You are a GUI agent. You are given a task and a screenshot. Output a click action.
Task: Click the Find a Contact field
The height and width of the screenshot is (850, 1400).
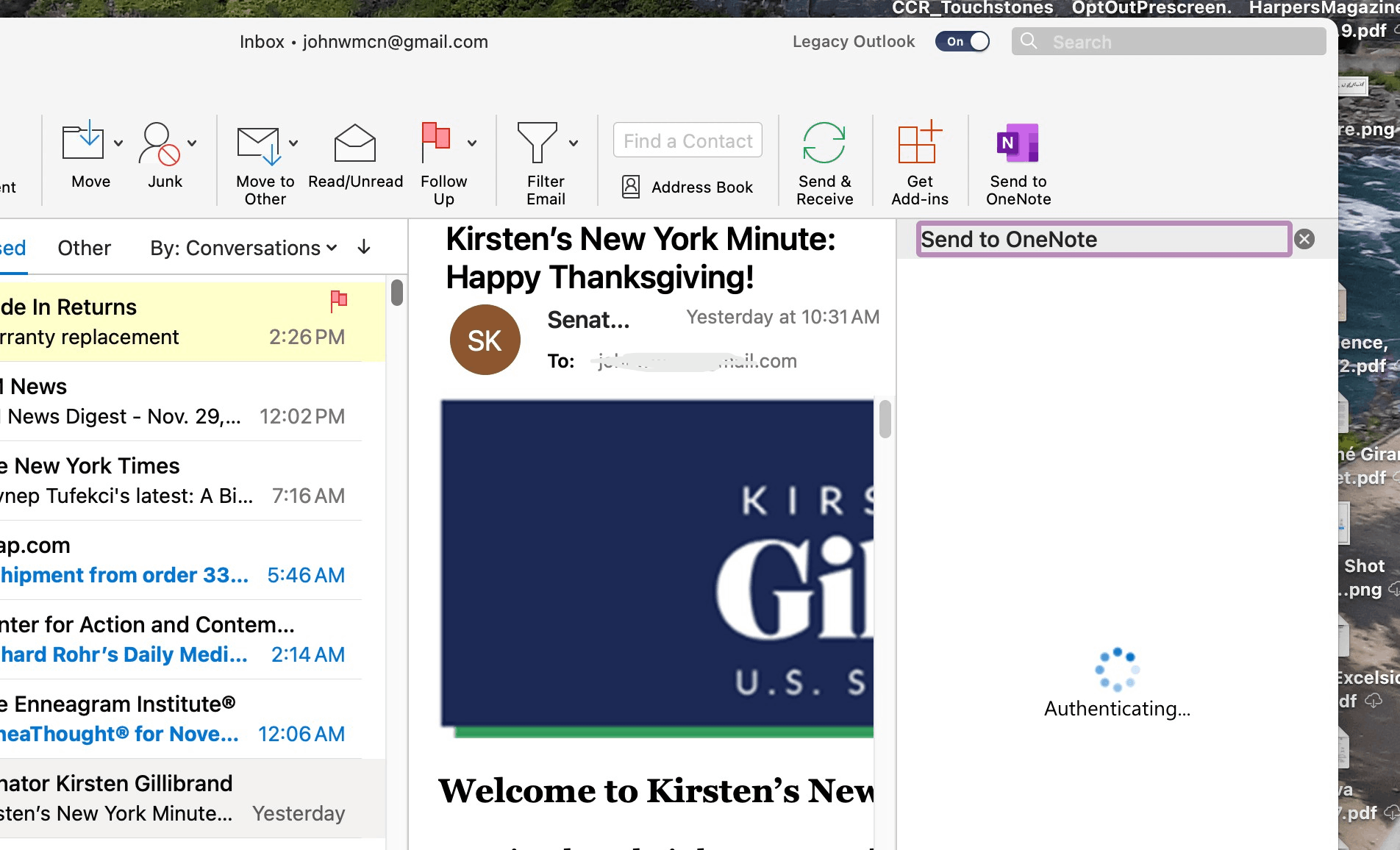pos(688,140)
